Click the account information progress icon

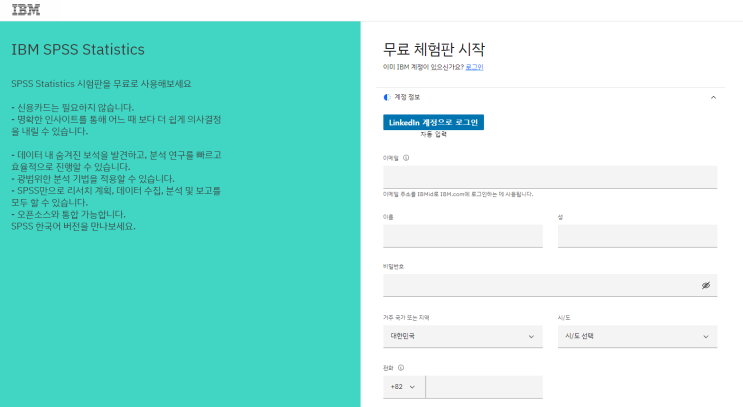tap(387, 97)
